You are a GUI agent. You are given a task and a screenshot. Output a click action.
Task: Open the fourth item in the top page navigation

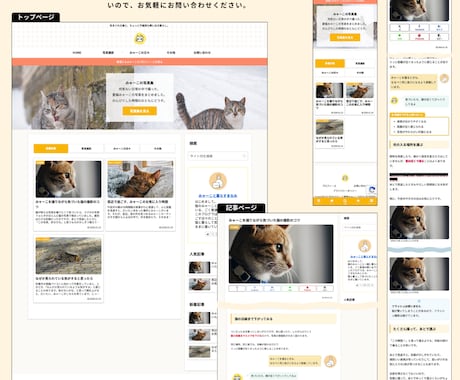[171, 53]
